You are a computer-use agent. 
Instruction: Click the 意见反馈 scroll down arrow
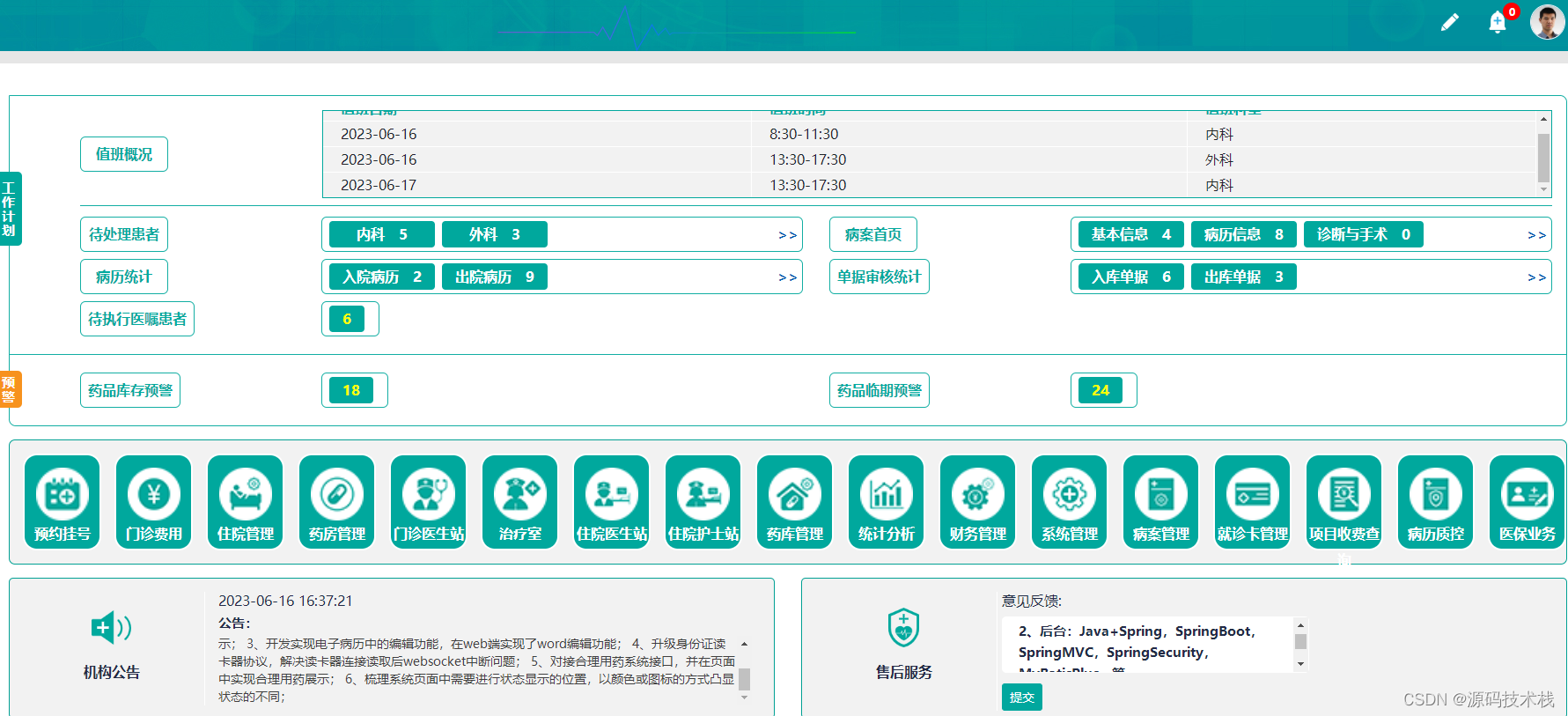(1300, 664)
